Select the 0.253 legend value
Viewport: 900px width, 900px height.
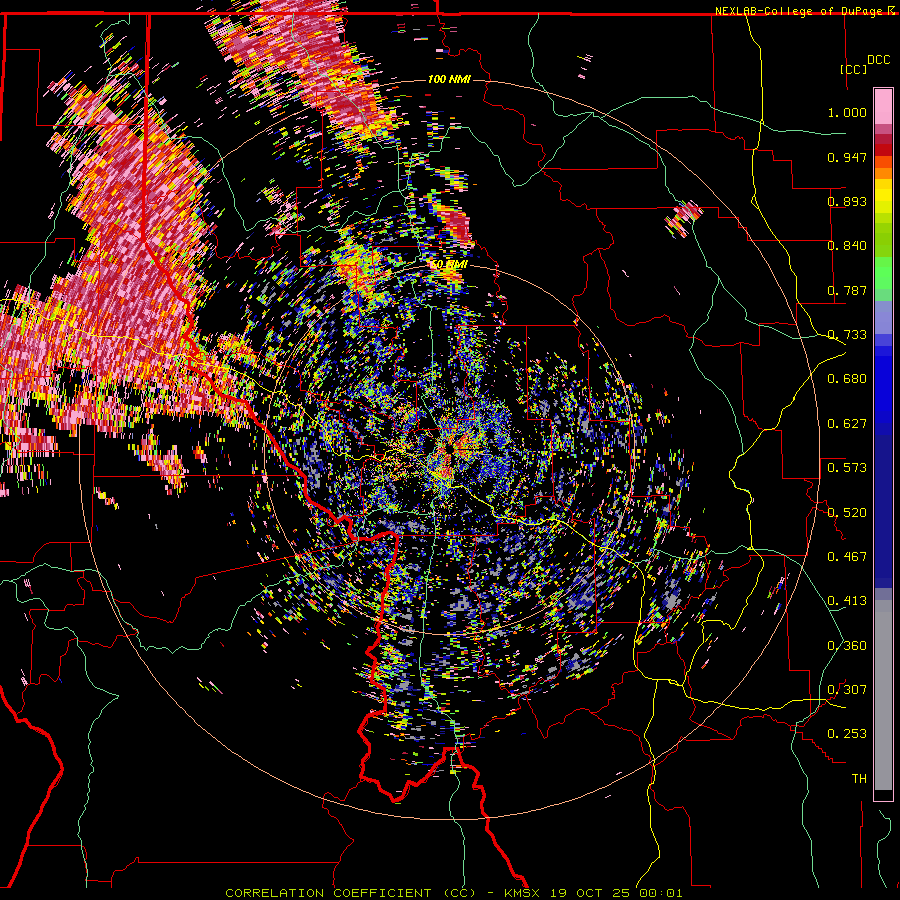(x=847, y=734)
